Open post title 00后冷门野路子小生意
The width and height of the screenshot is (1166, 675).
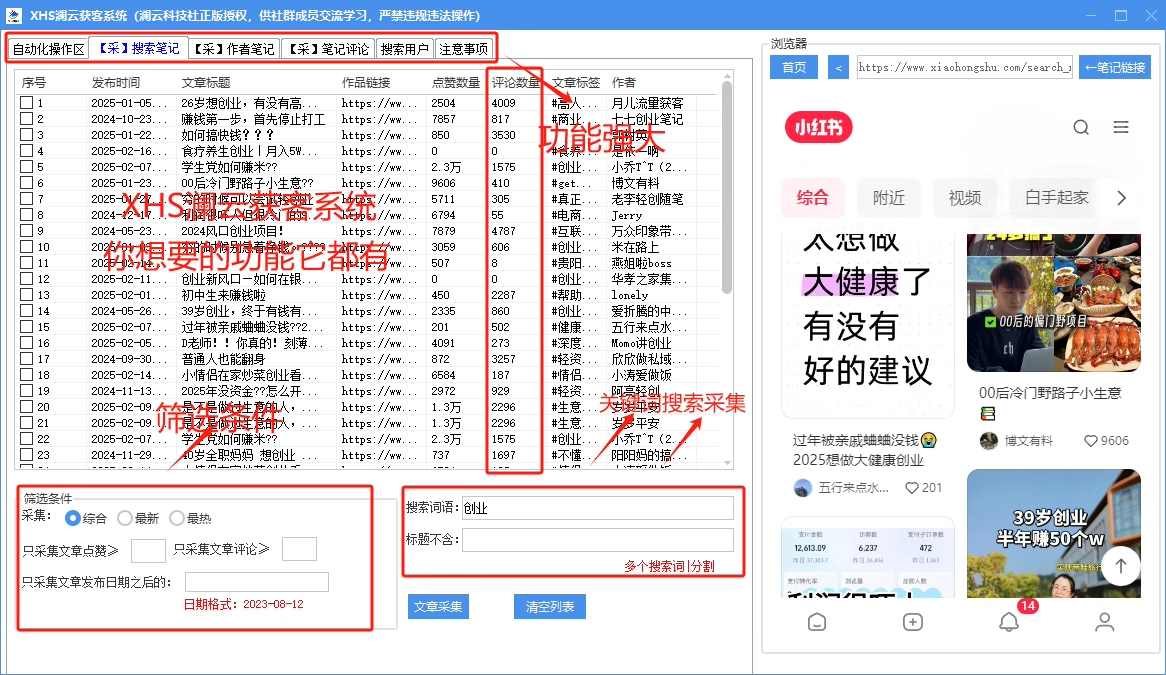(x=1049, y=393)
